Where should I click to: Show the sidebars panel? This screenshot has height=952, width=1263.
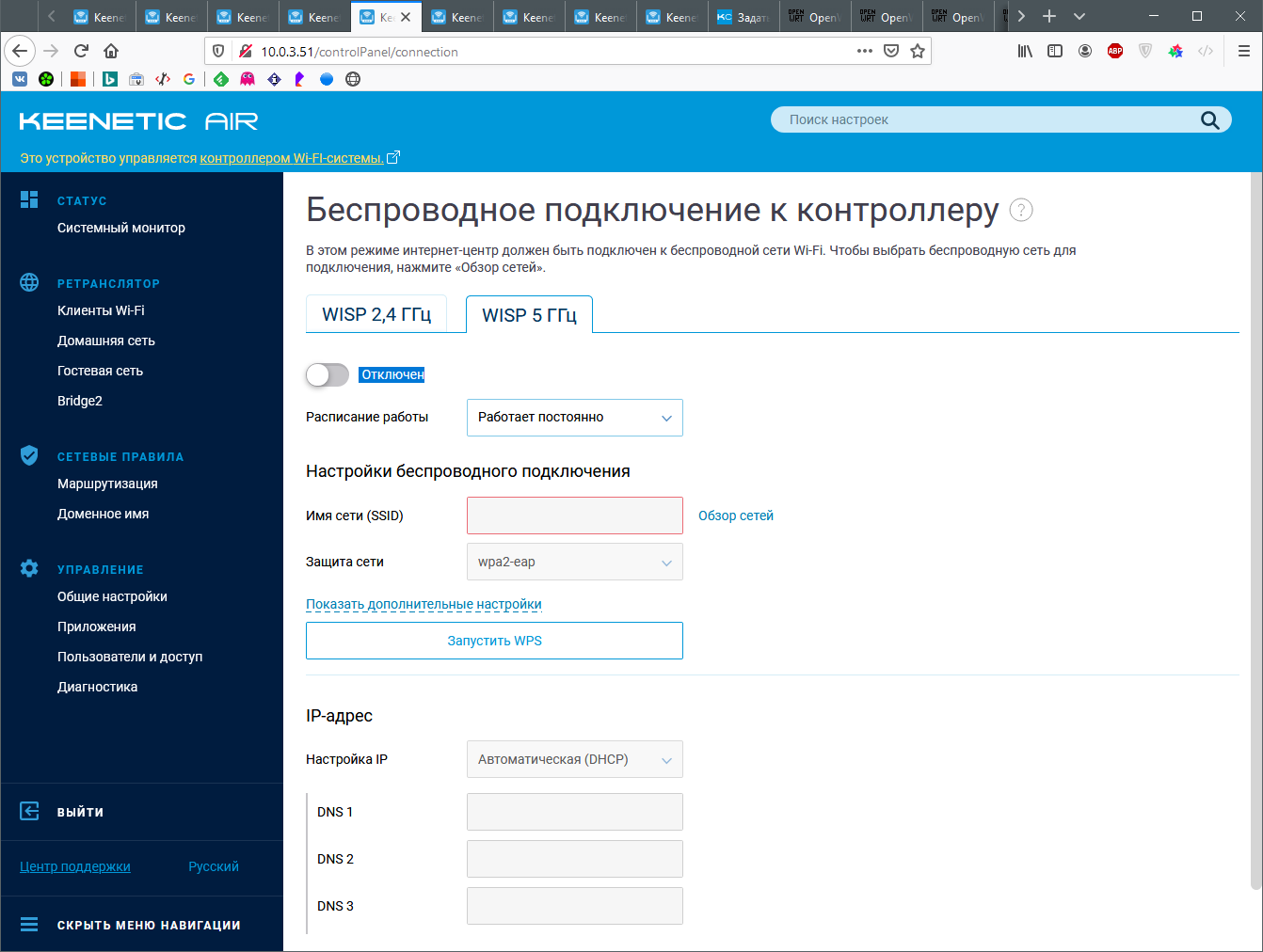[x=1055, y=51]
